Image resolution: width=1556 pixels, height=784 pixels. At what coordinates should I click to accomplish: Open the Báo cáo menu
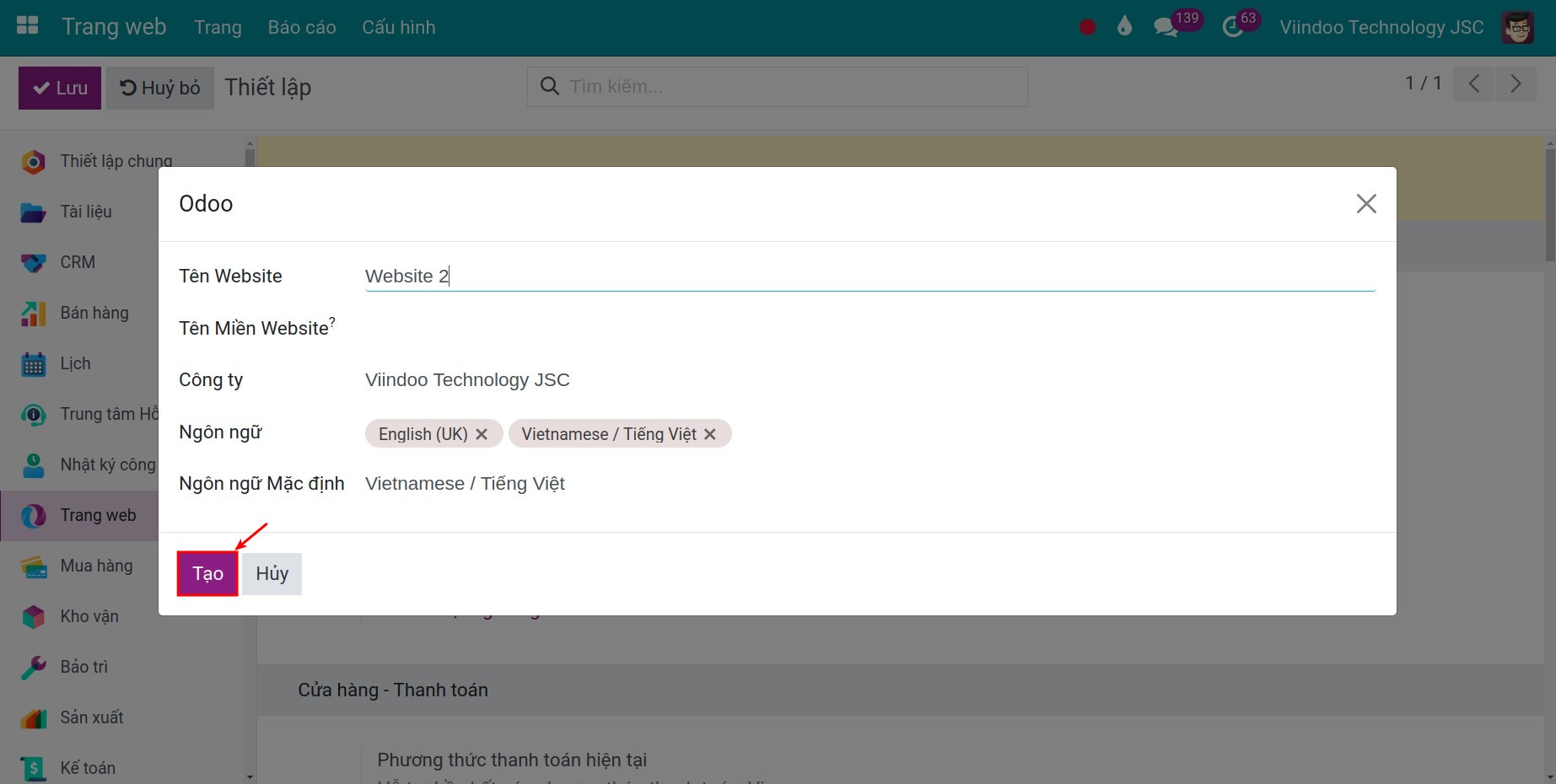pyautogui.click(x=302, y=27)
